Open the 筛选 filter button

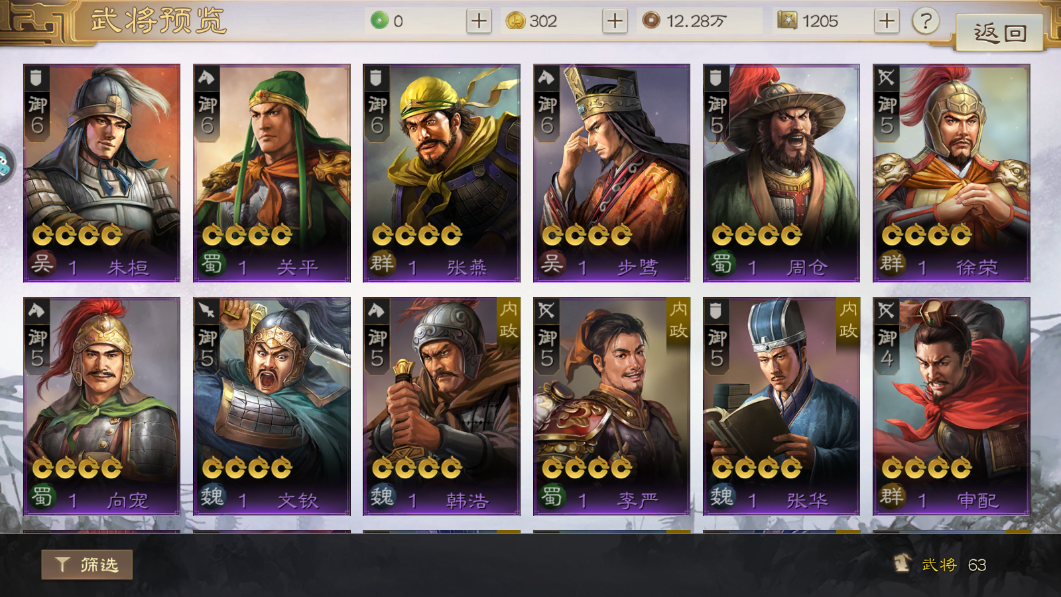click(87, 565)
